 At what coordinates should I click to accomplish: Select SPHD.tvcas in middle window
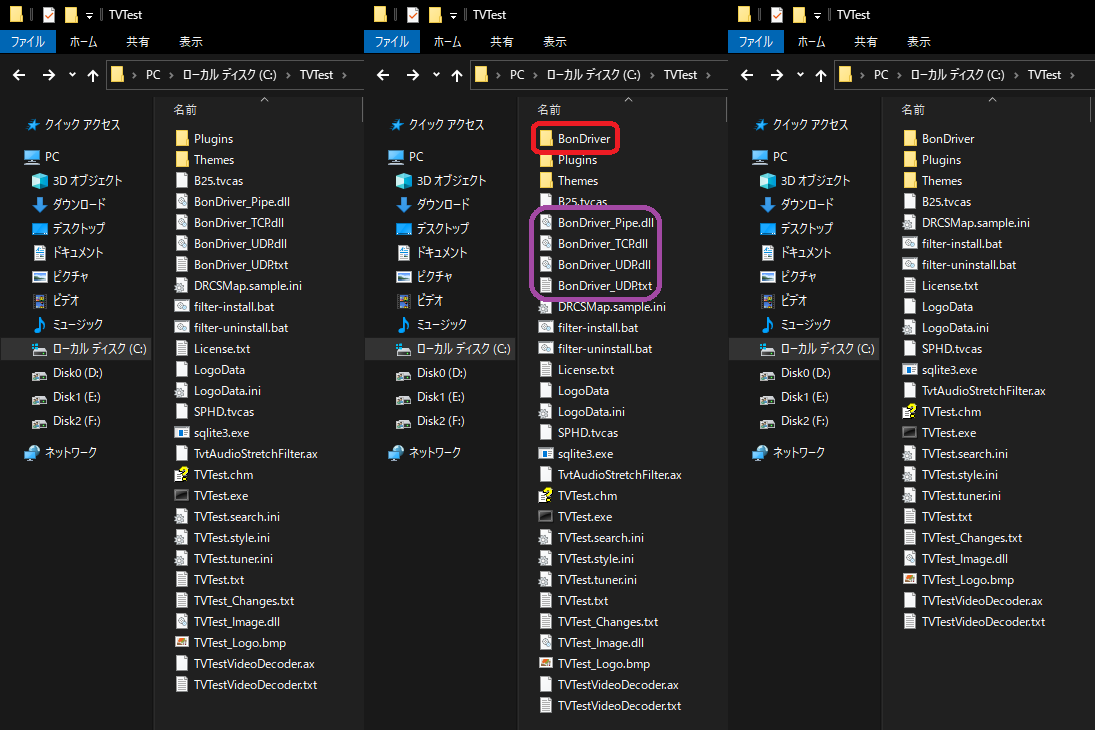tap(578, 432)
